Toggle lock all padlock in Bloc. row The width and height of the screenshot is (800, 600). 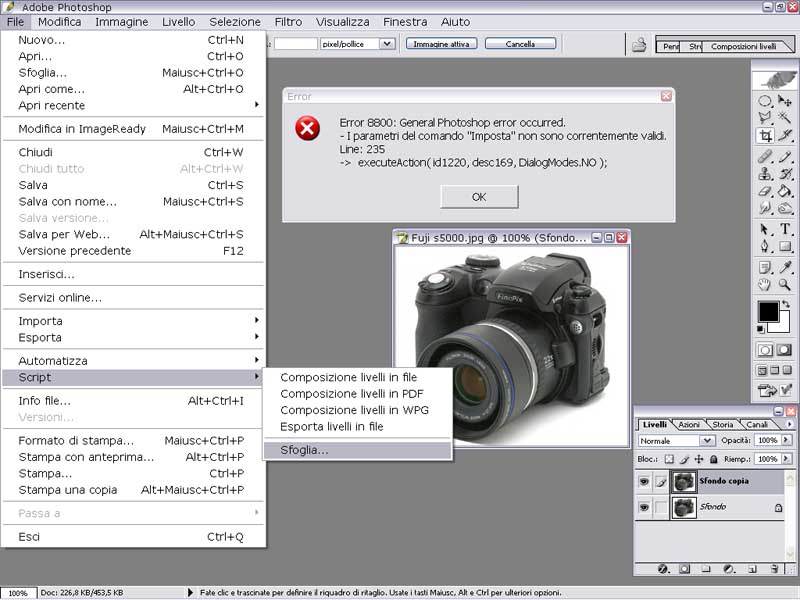tap(714, 459)
